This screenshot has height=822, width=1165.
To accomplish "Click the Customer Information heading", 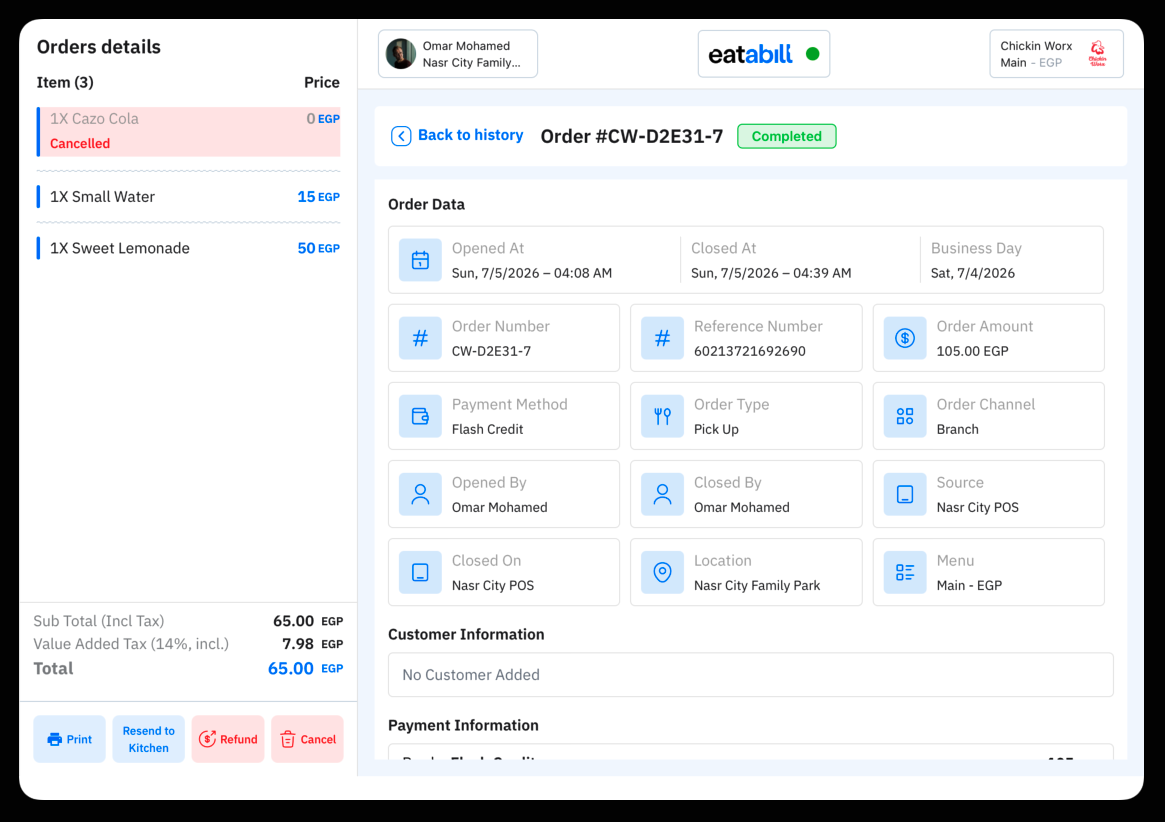I will pos(466,634).
